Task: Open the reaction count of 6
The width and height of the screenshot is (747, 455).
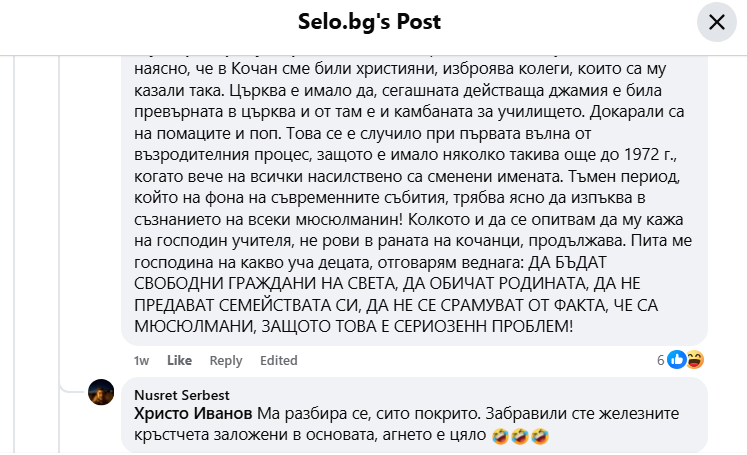Action: (661, 360)
